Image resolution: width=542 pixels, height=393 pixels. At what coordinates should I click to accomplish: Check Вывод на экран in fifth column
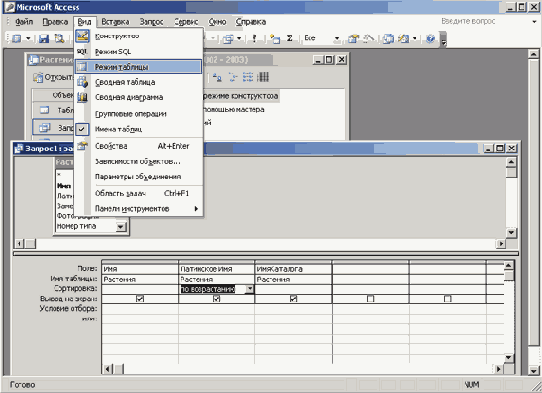pyautogui.click(x=448, y=299)
